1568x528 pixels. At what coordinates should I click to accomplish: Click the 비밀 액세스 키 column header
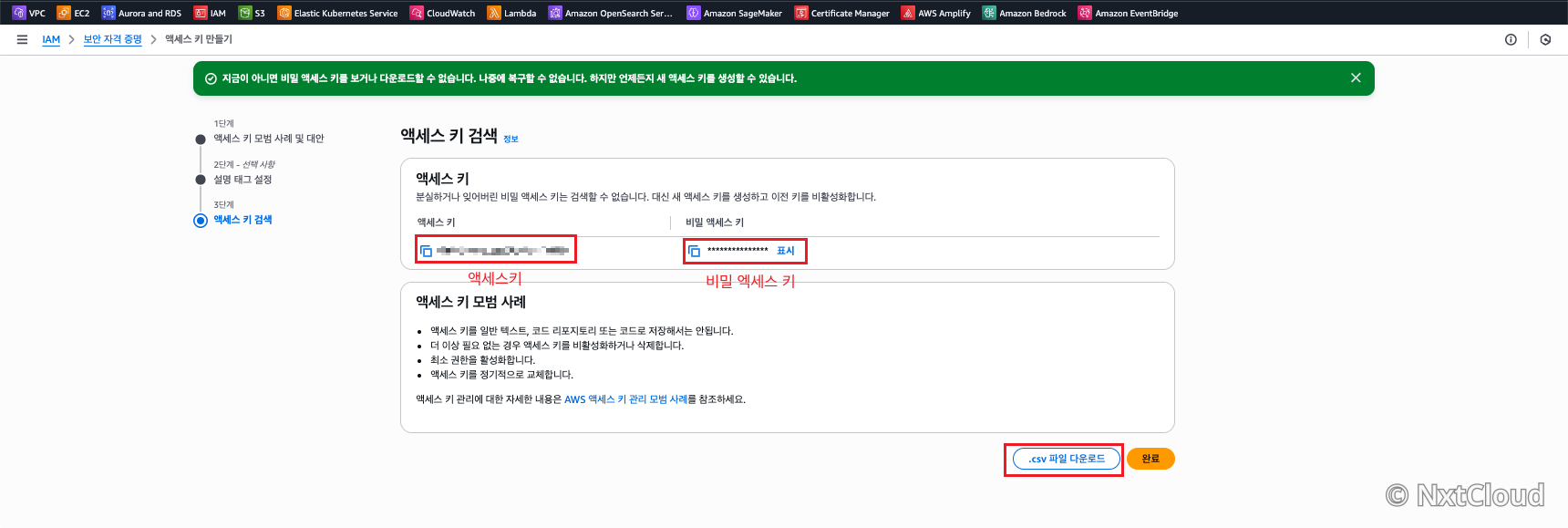tap(715, 223)
